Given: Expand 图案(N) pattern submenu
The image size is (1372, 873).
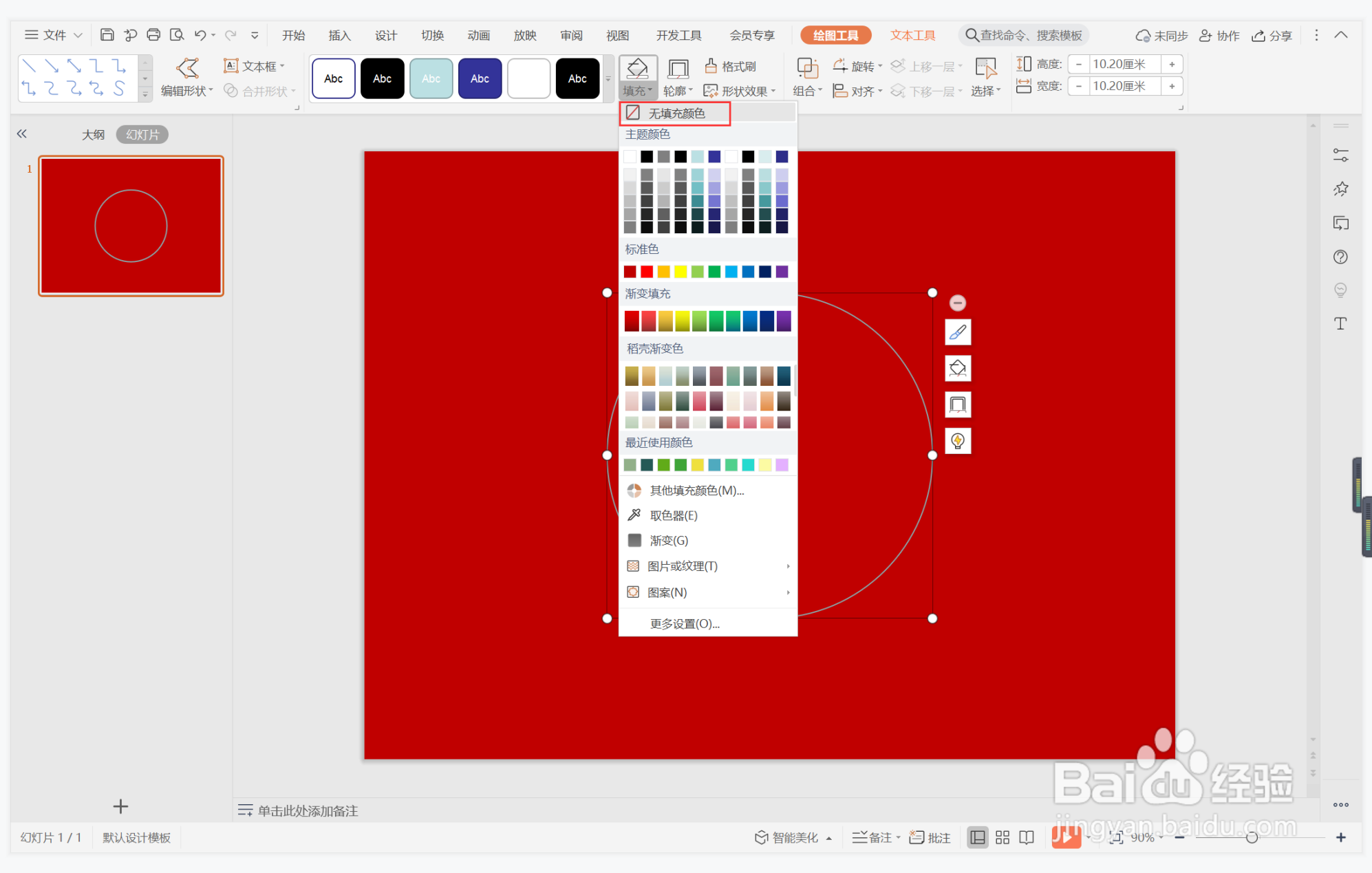Looking at the screenshot, I should click(708, 592).
